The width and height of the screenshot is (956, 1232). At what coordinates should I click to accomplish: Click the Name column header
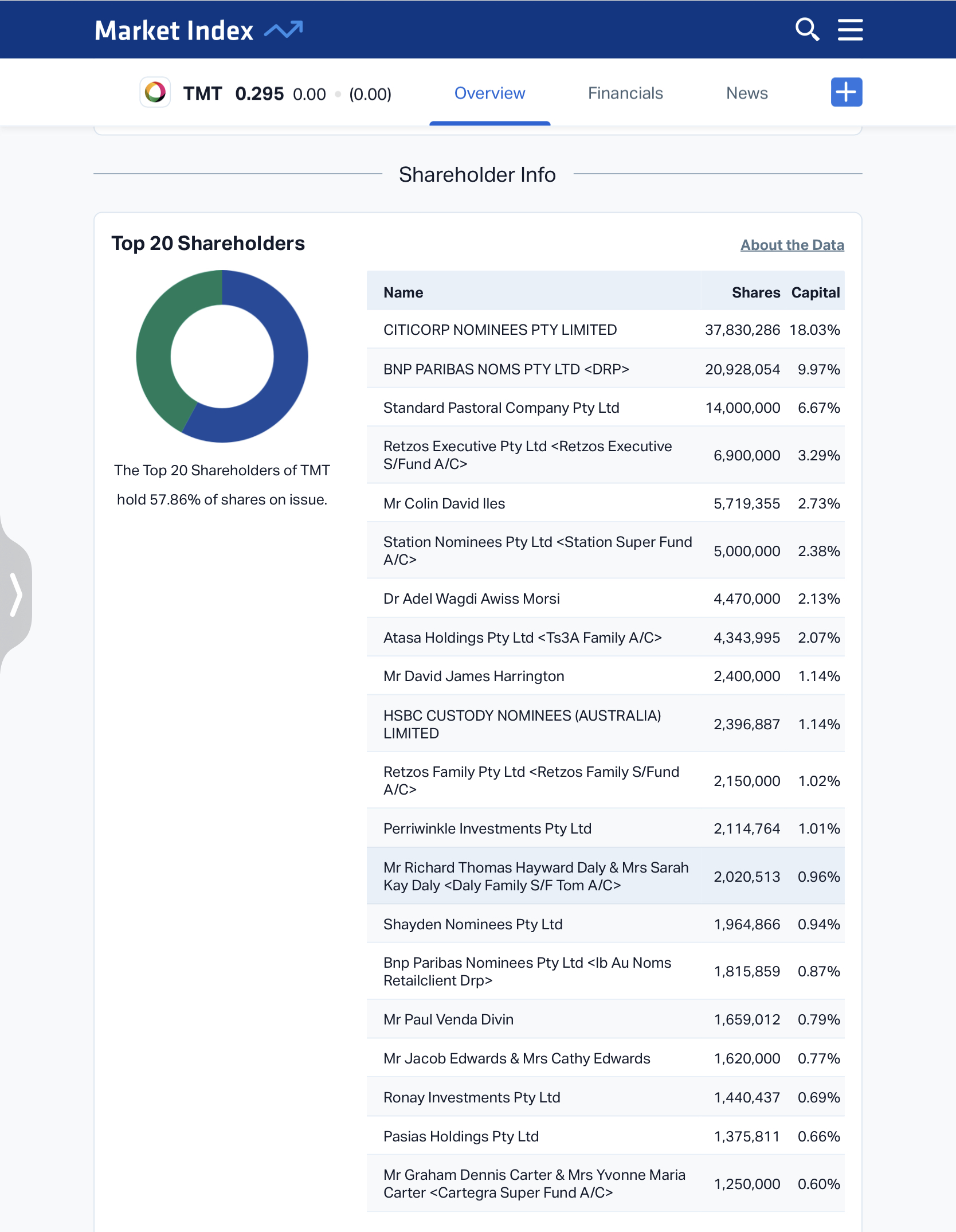(x=403, y=293)
